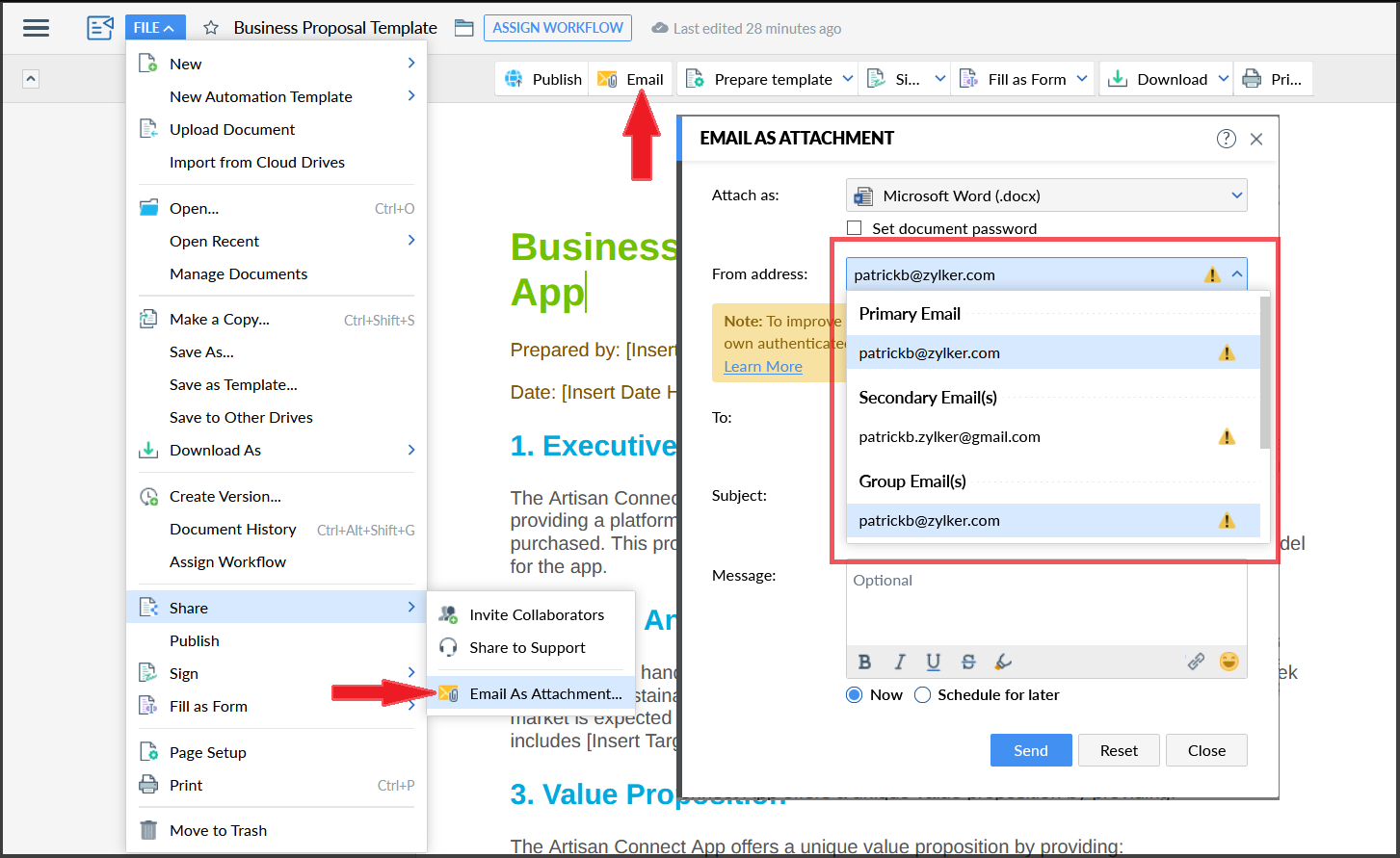Choose Save as Template... menu item
This screenshot has height=858, width=1400.
[277, 384]
